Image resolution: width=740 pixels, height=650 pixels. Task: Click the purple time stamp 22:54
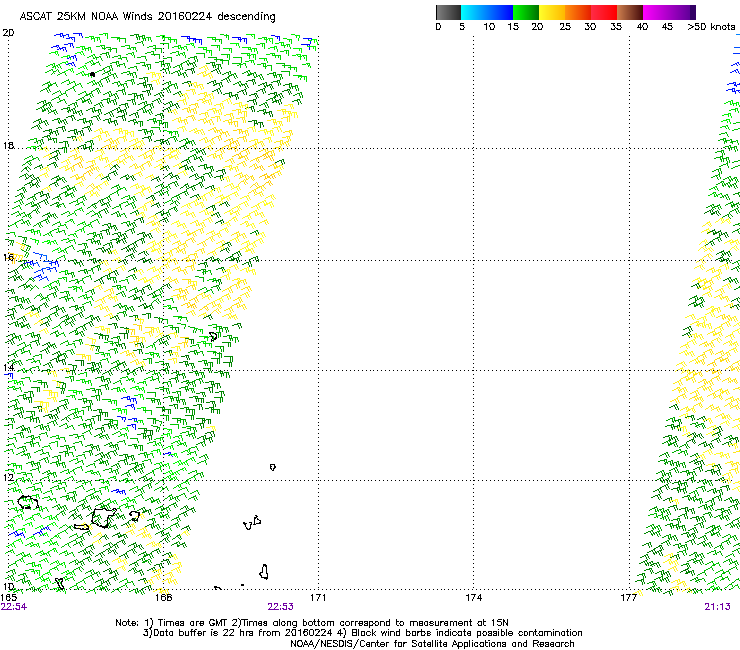[x=14, y=607]
